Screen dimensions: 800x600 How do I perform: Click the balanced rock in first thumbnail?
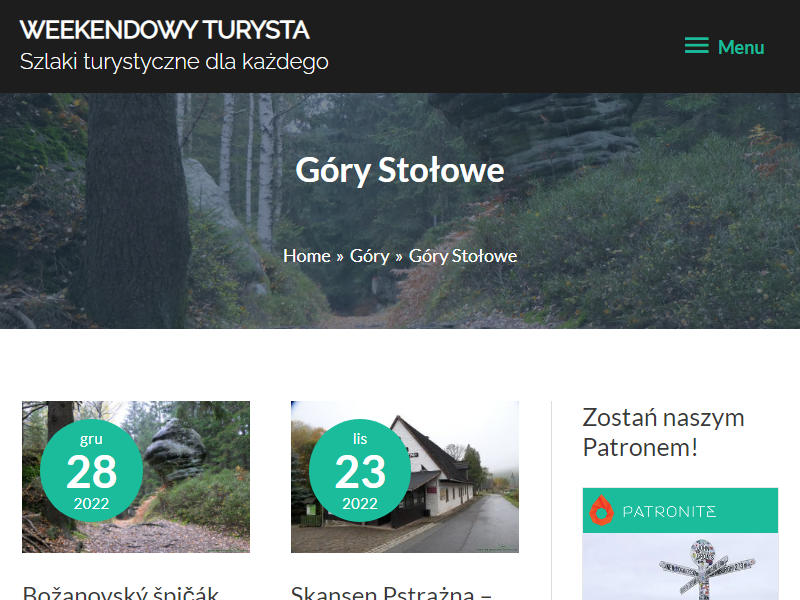coord(175,444)
